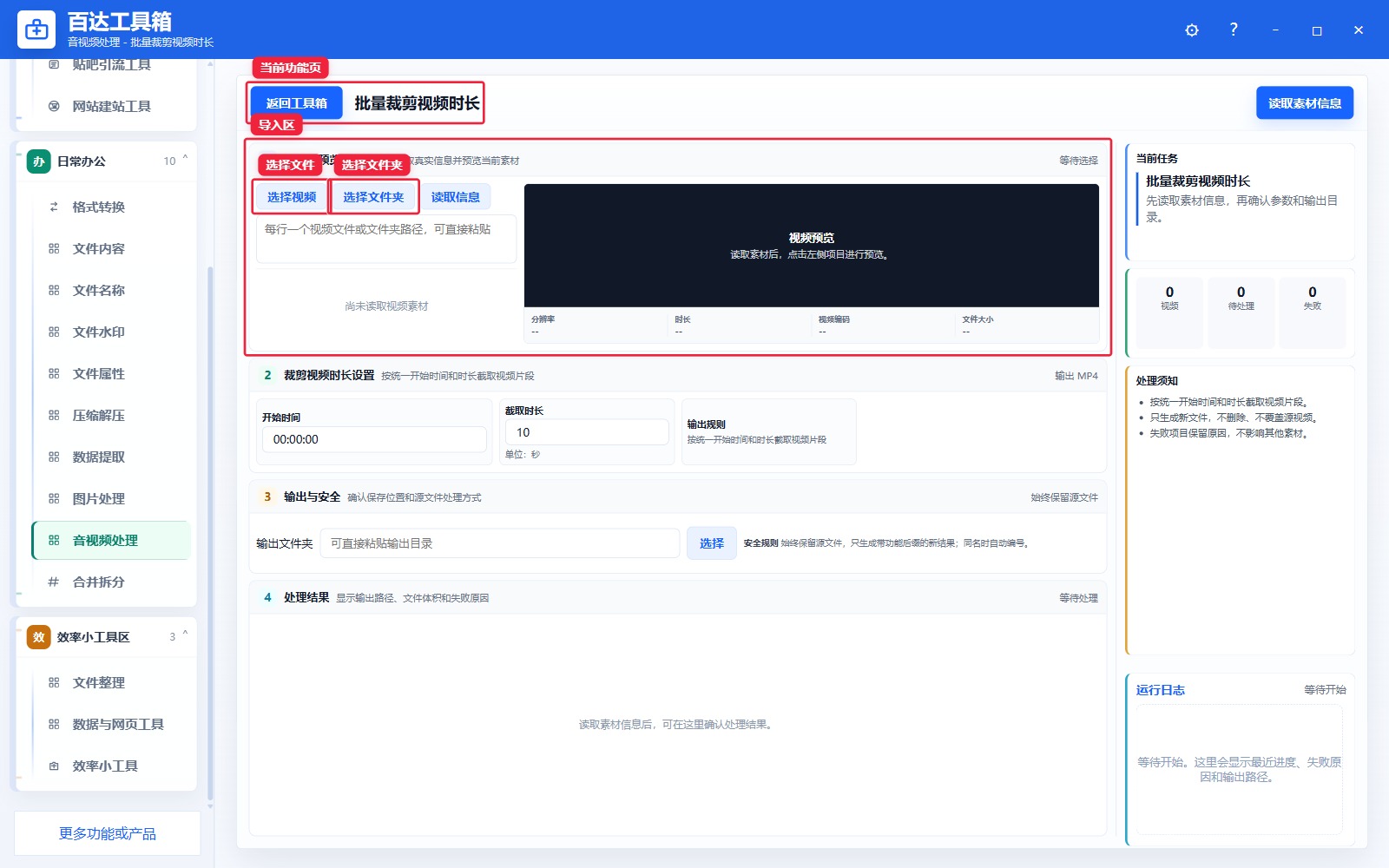Open 更多功能或产品 link

click(108, 833)
